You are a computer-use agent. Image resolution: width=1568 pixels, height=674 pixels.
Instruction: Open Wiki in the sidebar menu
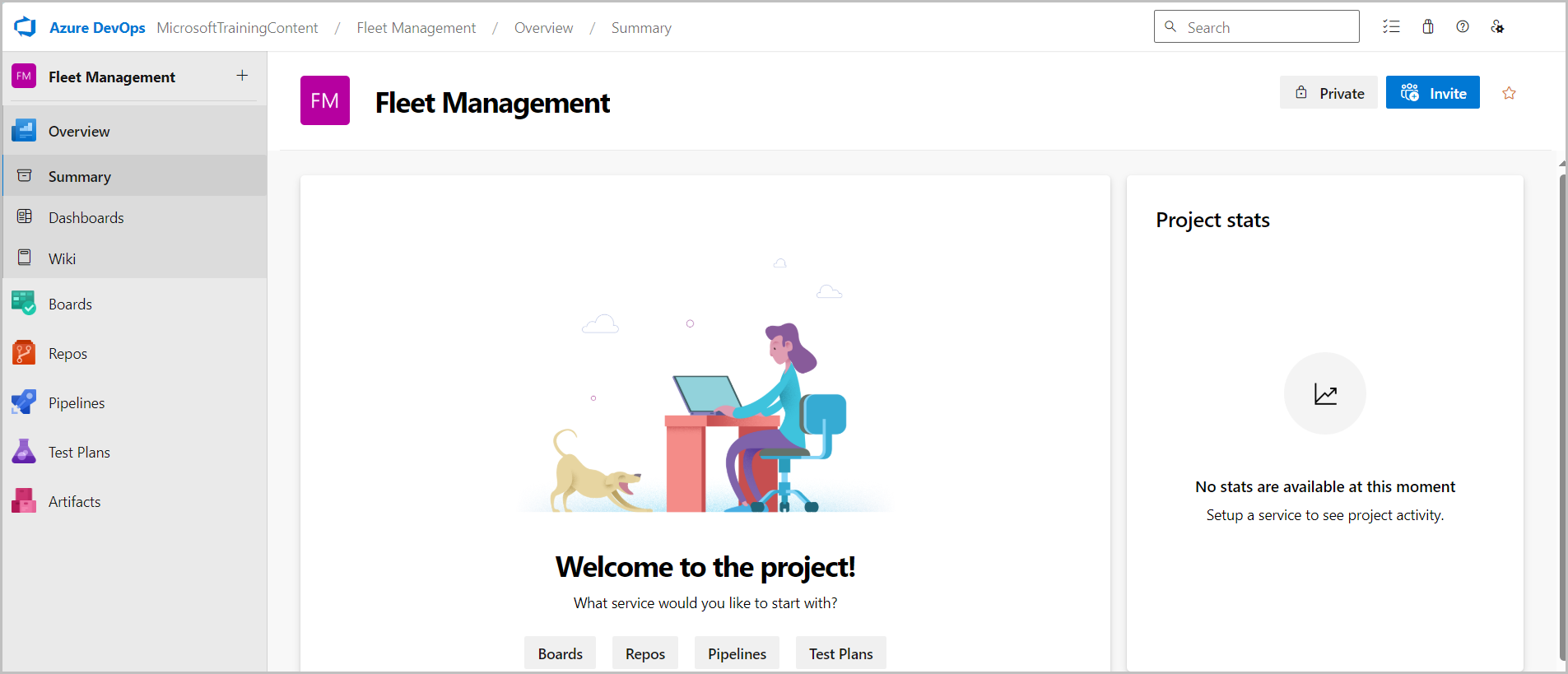click(135, 258)
